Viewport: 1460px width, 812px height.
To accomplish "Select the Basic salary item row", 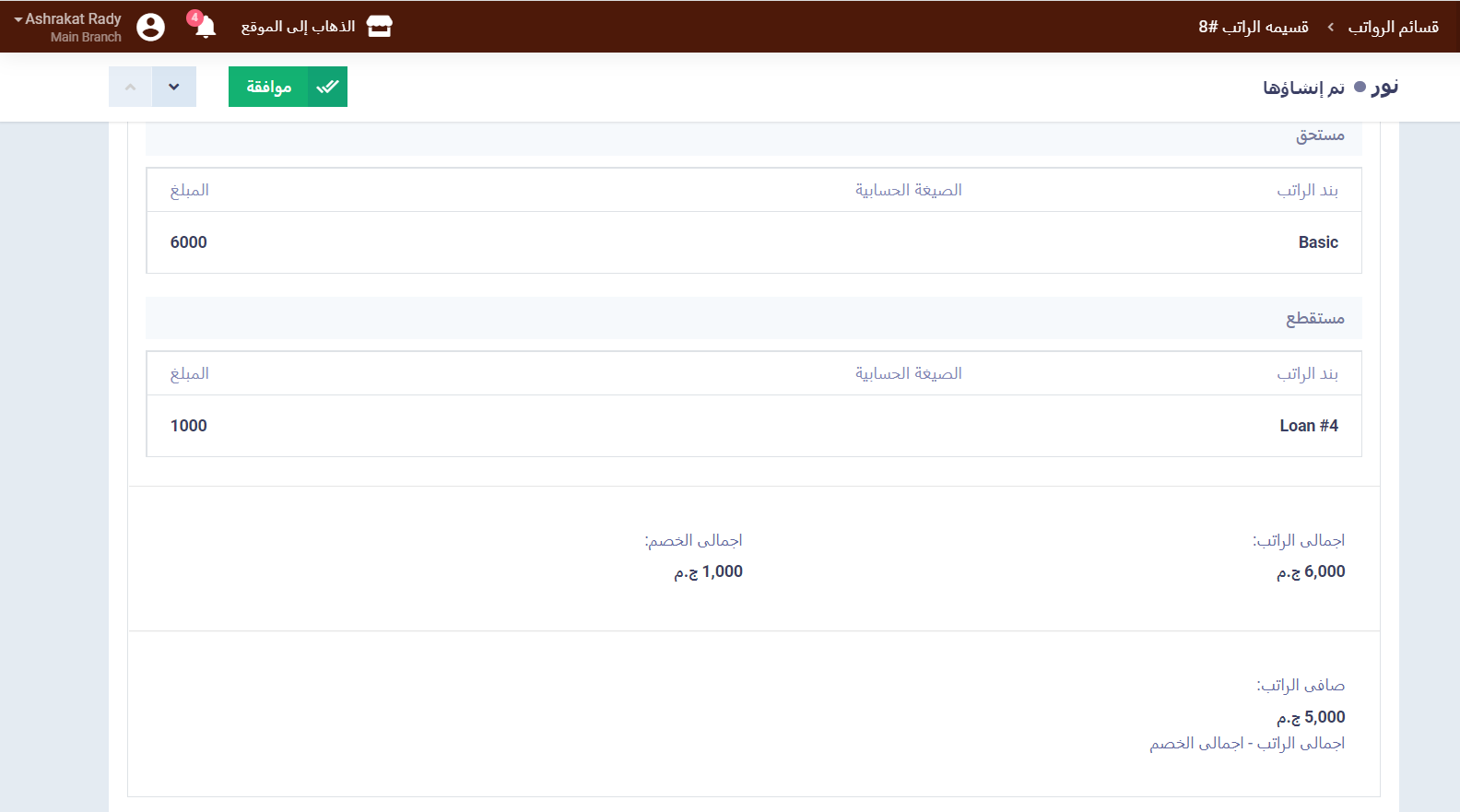I will (x=754, y=242).
